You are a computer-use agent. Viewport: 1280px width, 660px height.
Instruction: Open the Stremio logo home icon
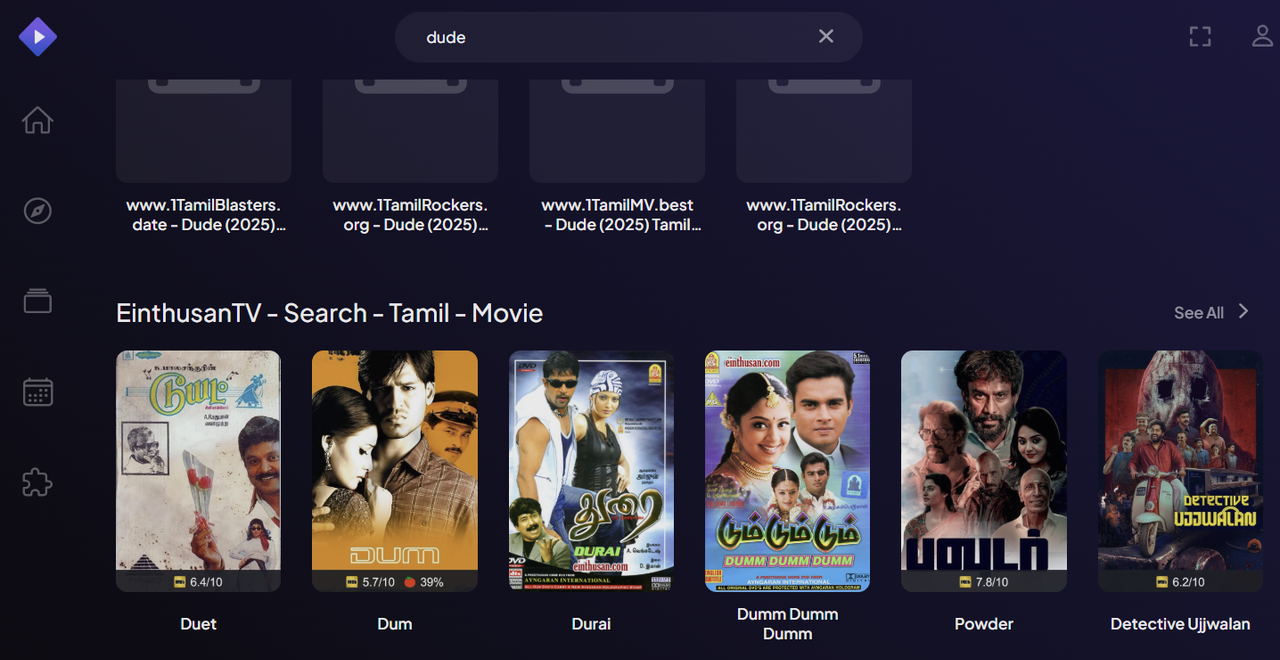point(37,37)
